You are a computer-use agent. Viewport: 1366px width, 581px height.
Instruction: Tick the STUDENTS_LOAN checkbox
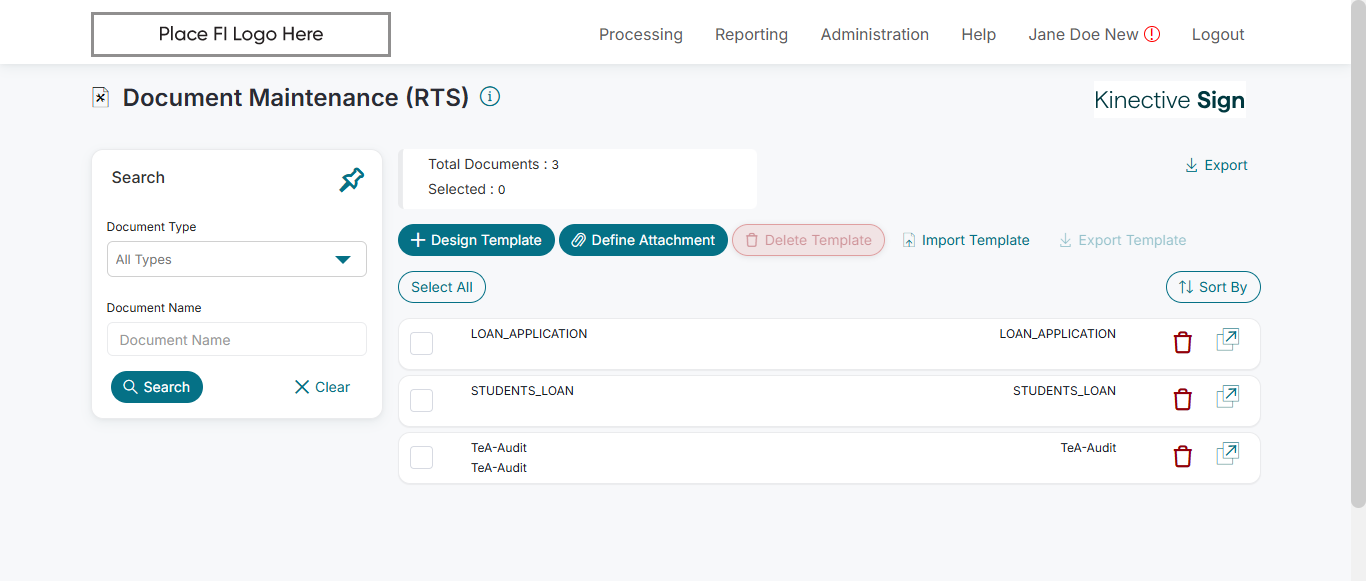click(x=422, y=400)
